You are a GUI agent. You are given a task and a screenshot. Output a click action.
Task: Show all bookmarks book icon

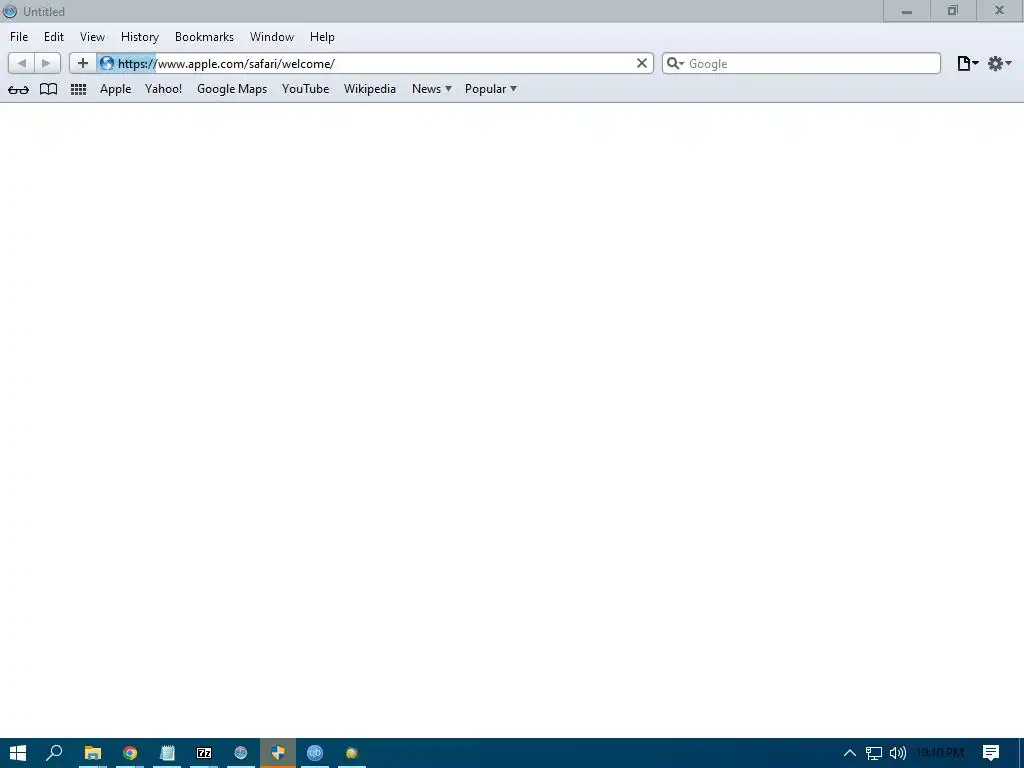coord(48,89)
